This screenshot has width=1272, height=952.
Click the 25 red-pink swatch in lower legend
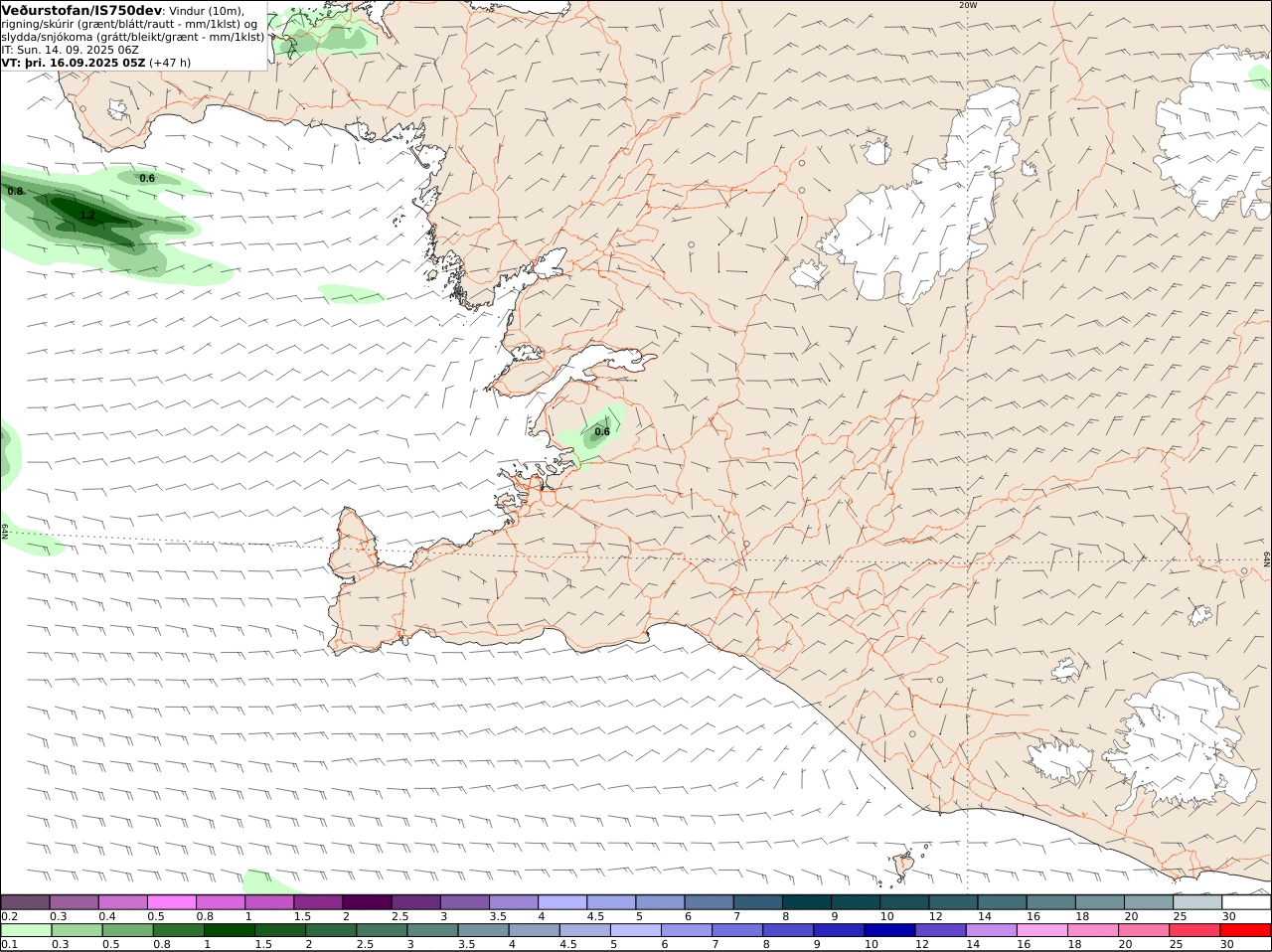coord(1193,930)
